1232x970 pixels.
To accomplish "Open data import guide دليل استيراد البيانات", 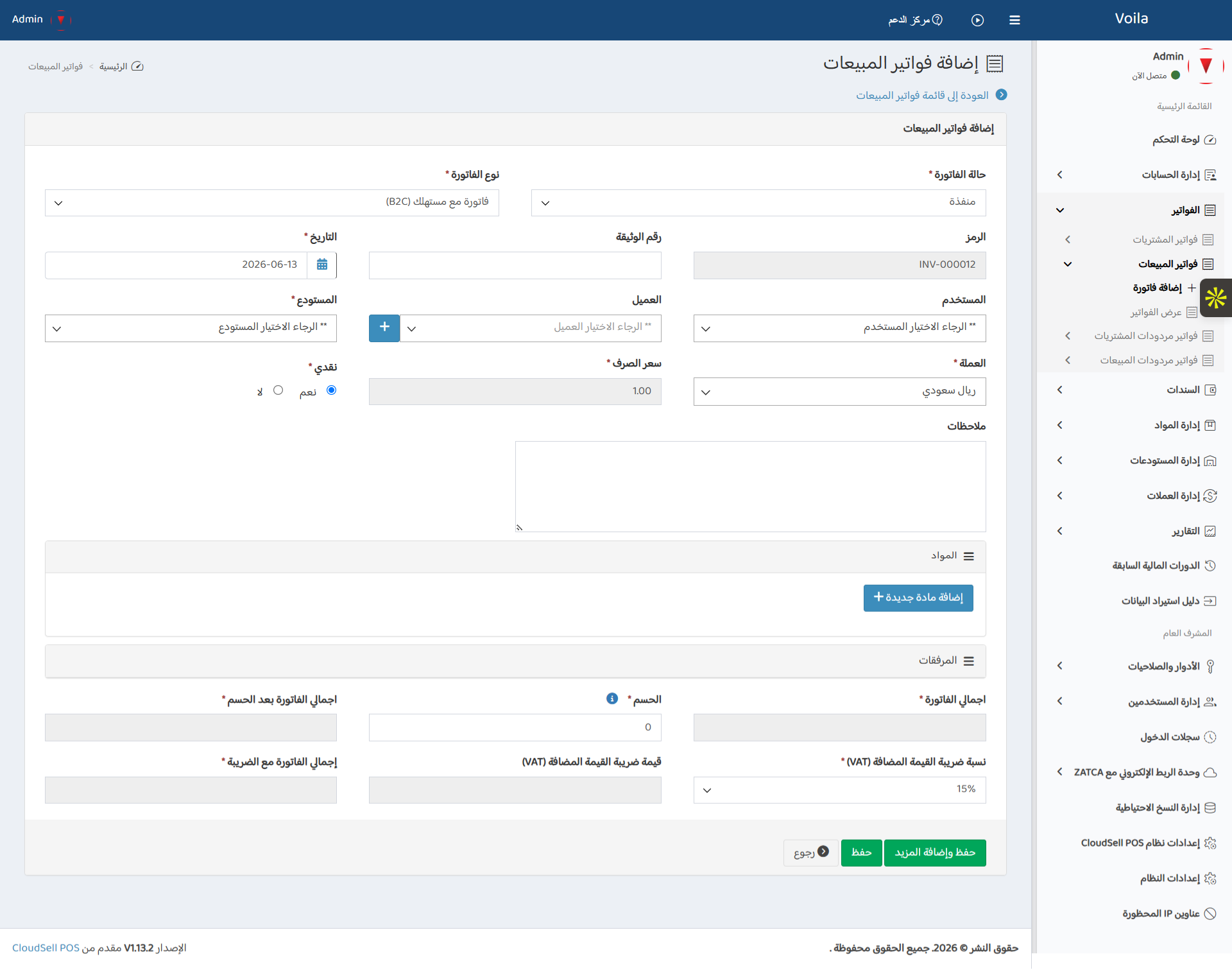I will pyautogui.click(x=1168, y=601).
